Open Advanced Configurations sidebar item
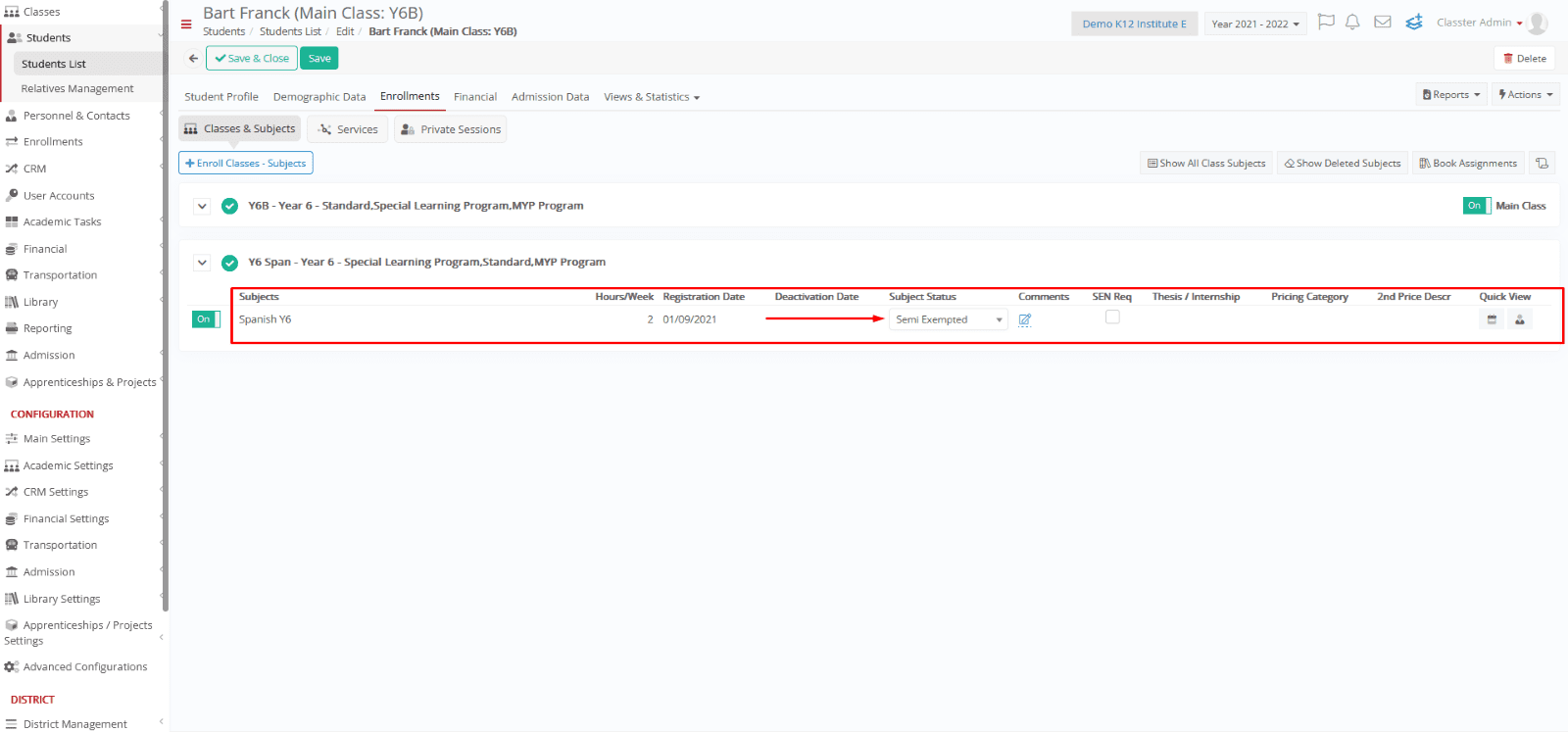The image size is (1568, 732). pos(85,667)
